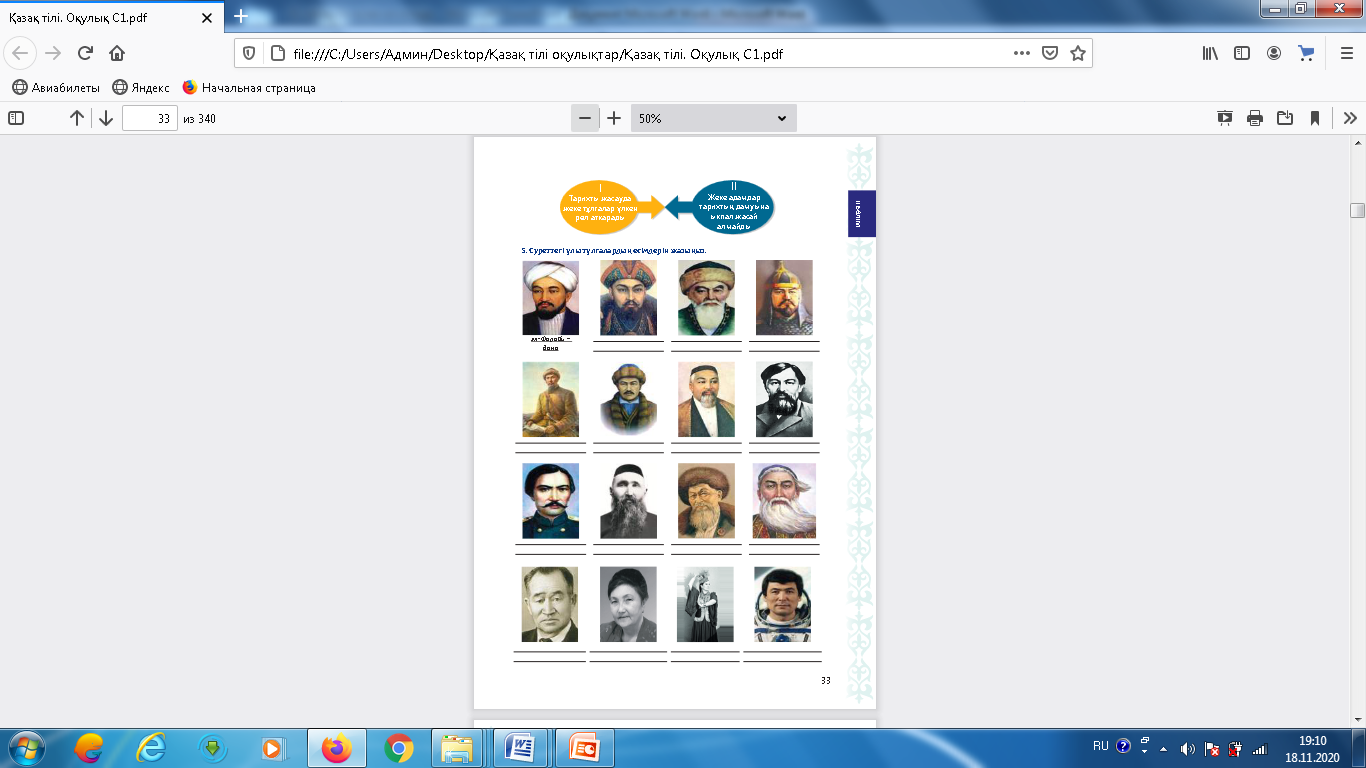Viewport: 1366px width, 768px height.
Task: Open the current view bookmark link
Action: click(x=1315, y=118)
